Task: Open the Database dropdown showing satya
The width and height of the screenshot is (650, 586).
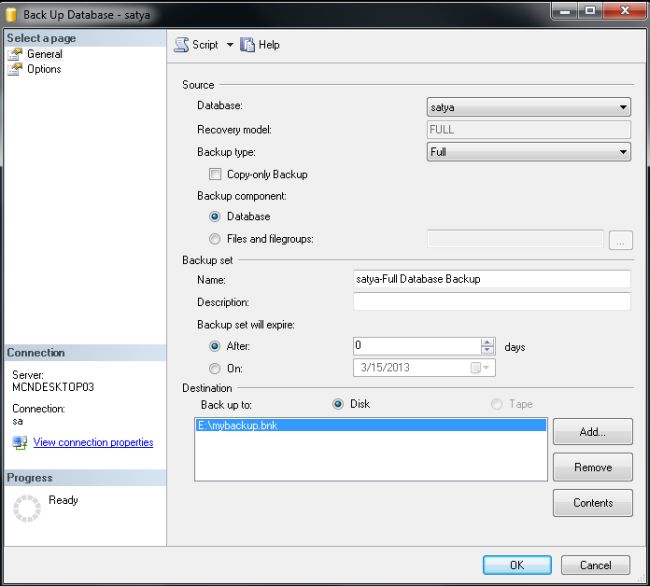Action: (x=529, y=107)
